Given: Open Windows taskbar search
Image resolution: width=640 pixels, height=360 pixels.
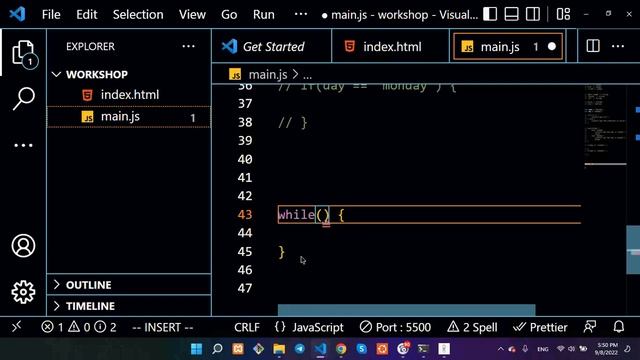Looking at the screenshot, I should tap(217, 349).
